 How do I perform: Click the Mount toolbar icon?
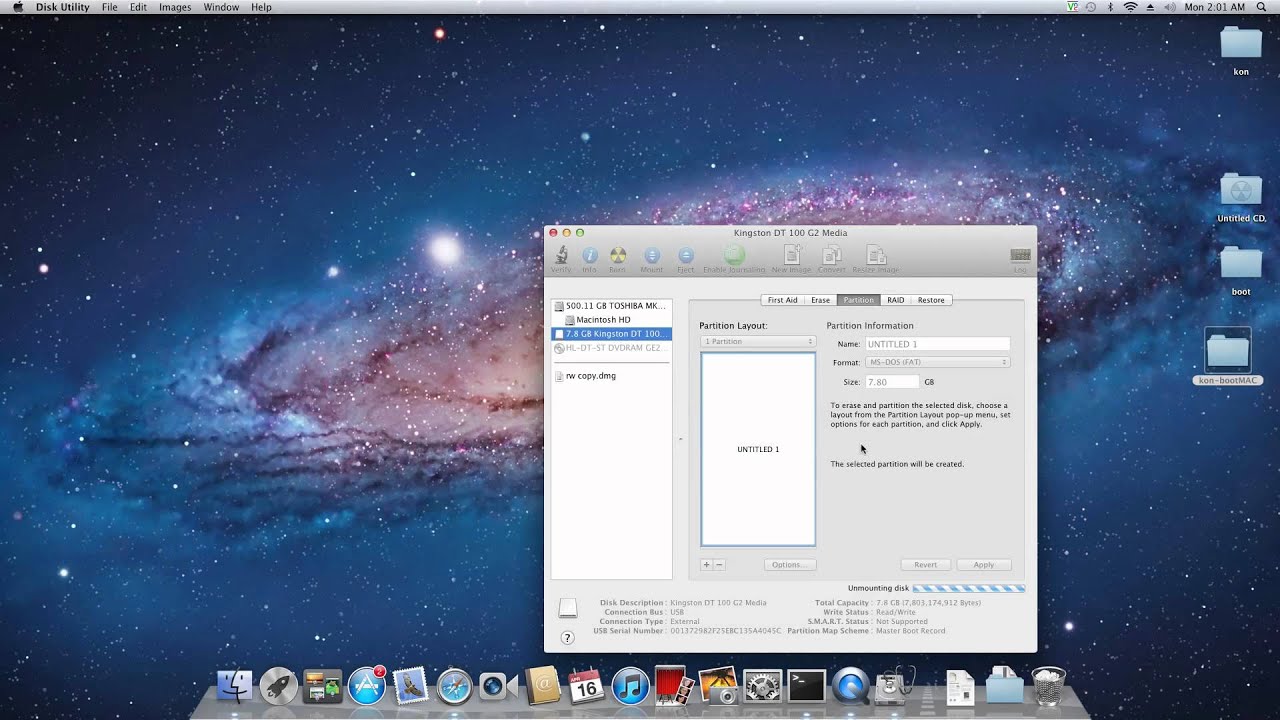point(652,256)
